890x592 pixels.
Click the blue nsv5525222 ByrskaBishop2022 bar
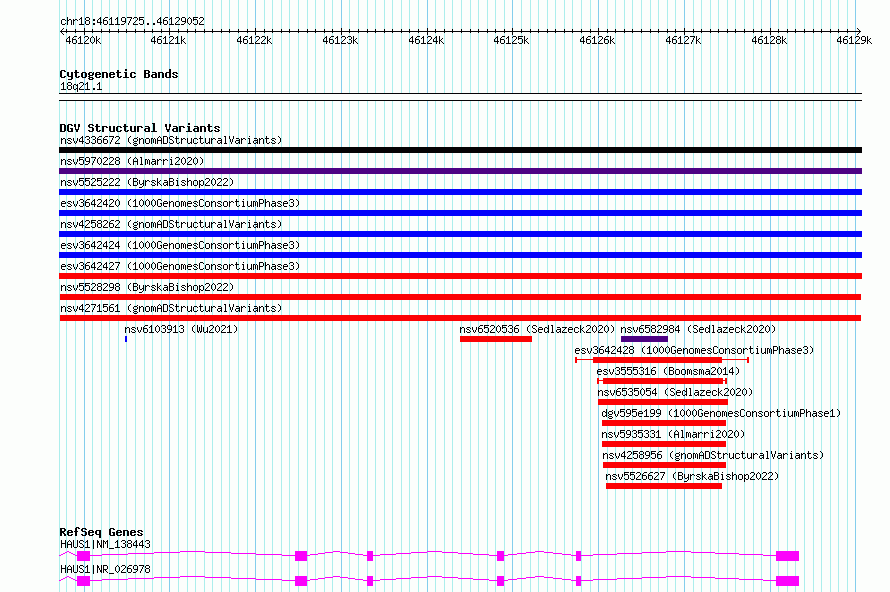click(x=460, y=192)
